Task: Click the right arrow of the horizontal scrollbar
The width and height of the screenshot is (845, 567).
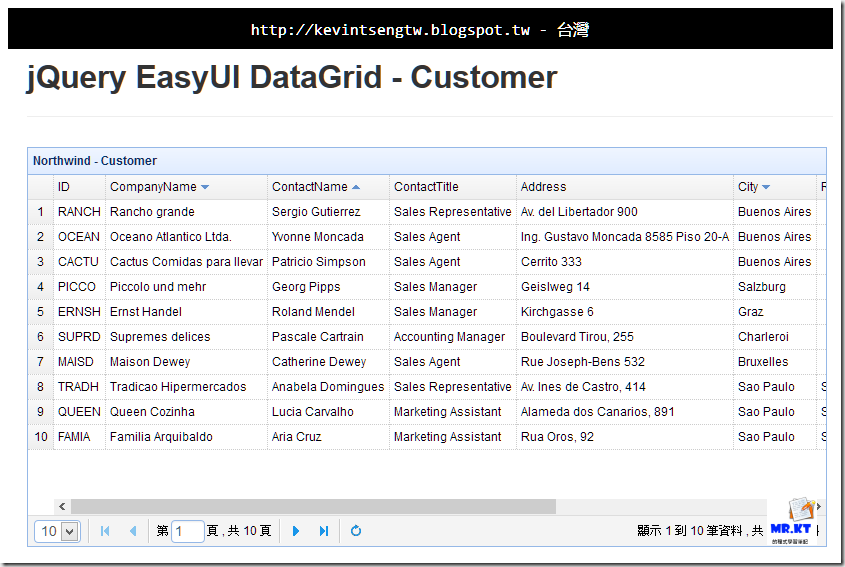Action: (x=818, y=506)
